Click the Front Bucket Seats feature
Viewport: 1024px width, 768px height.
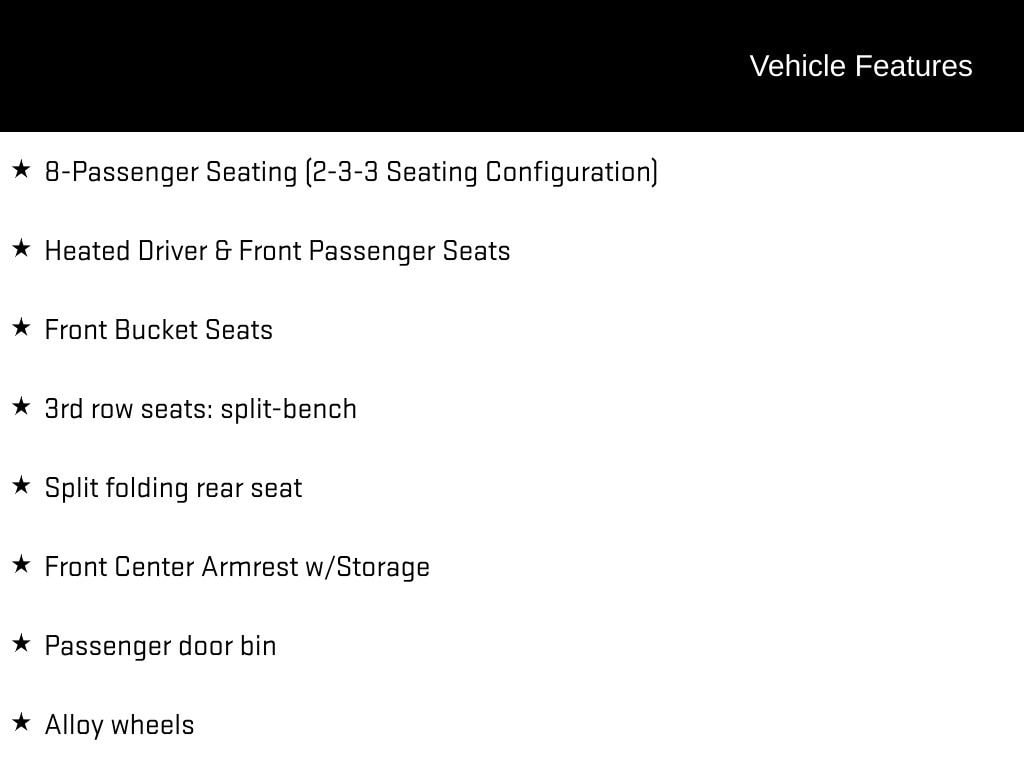tap(158, 330)
